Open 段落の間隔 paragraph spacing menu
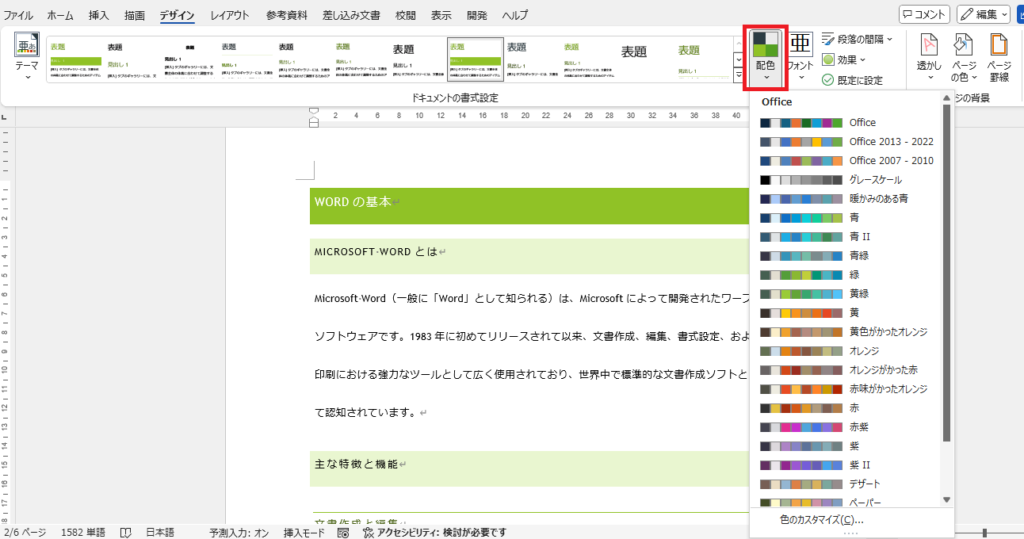The image size is (1024, 539). coord(856,39)
